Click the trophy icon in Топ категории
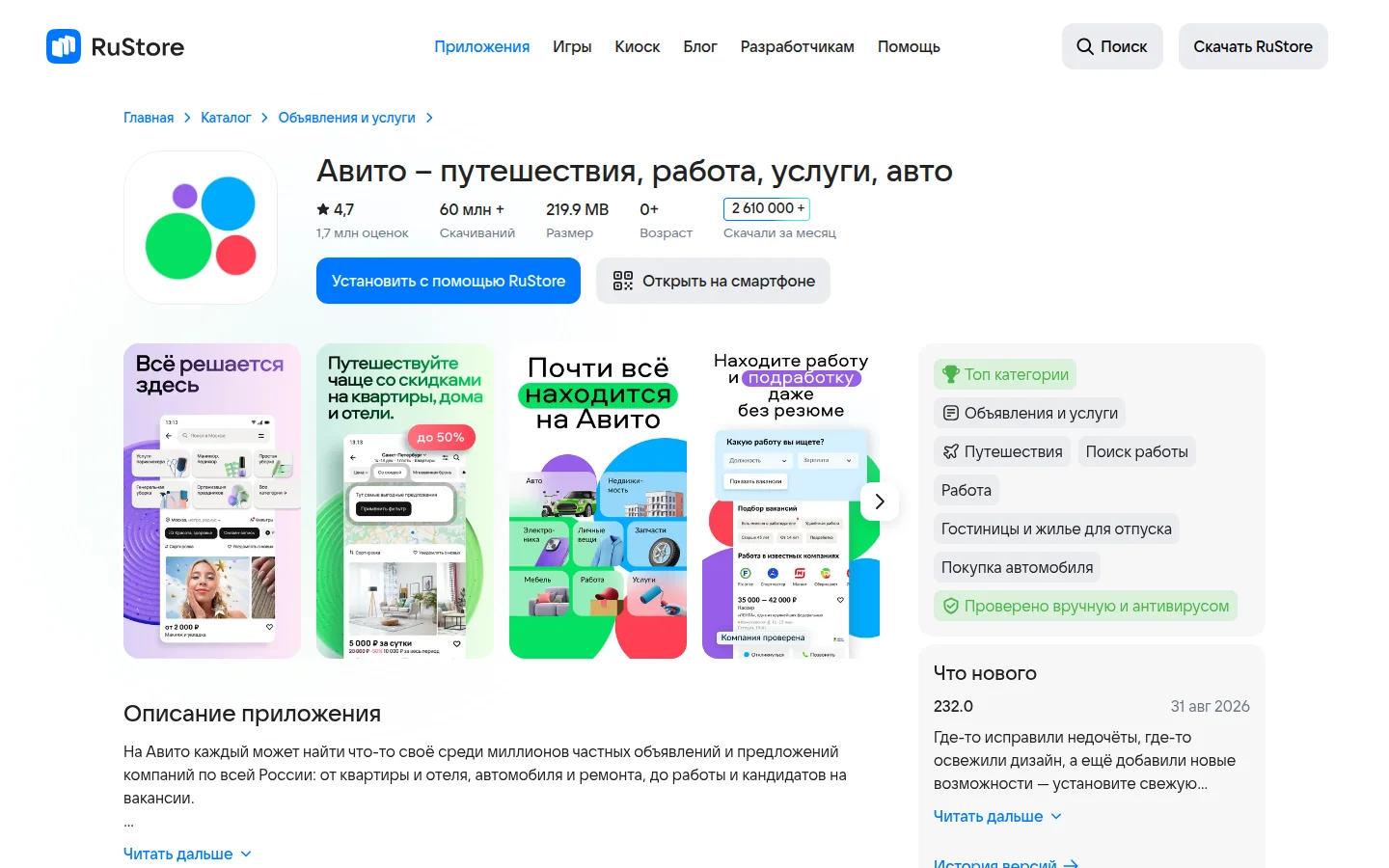 coord(951,374)
